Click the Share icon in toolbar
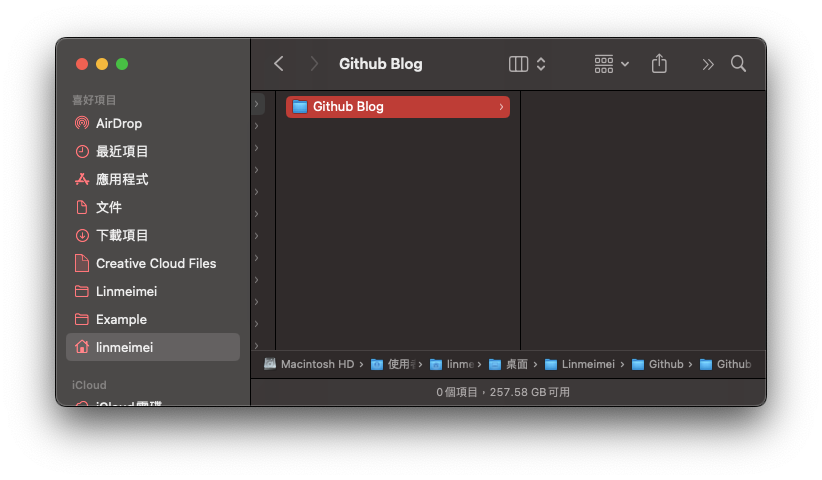Screen dimensions: 822x480 [x=659, y=63]
